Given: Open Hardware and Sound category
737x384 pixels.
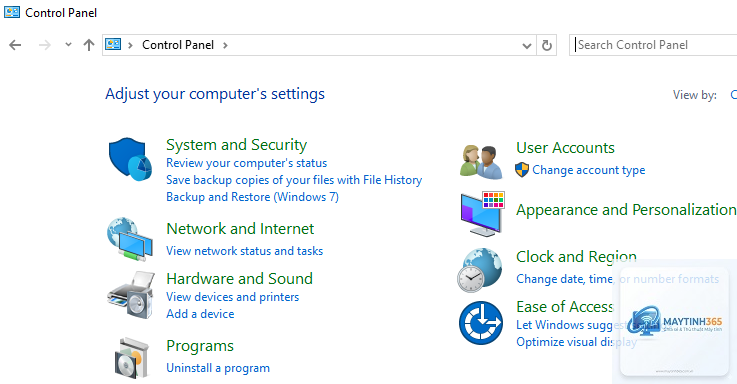Looking at the screenshot, I should [239, 278].
